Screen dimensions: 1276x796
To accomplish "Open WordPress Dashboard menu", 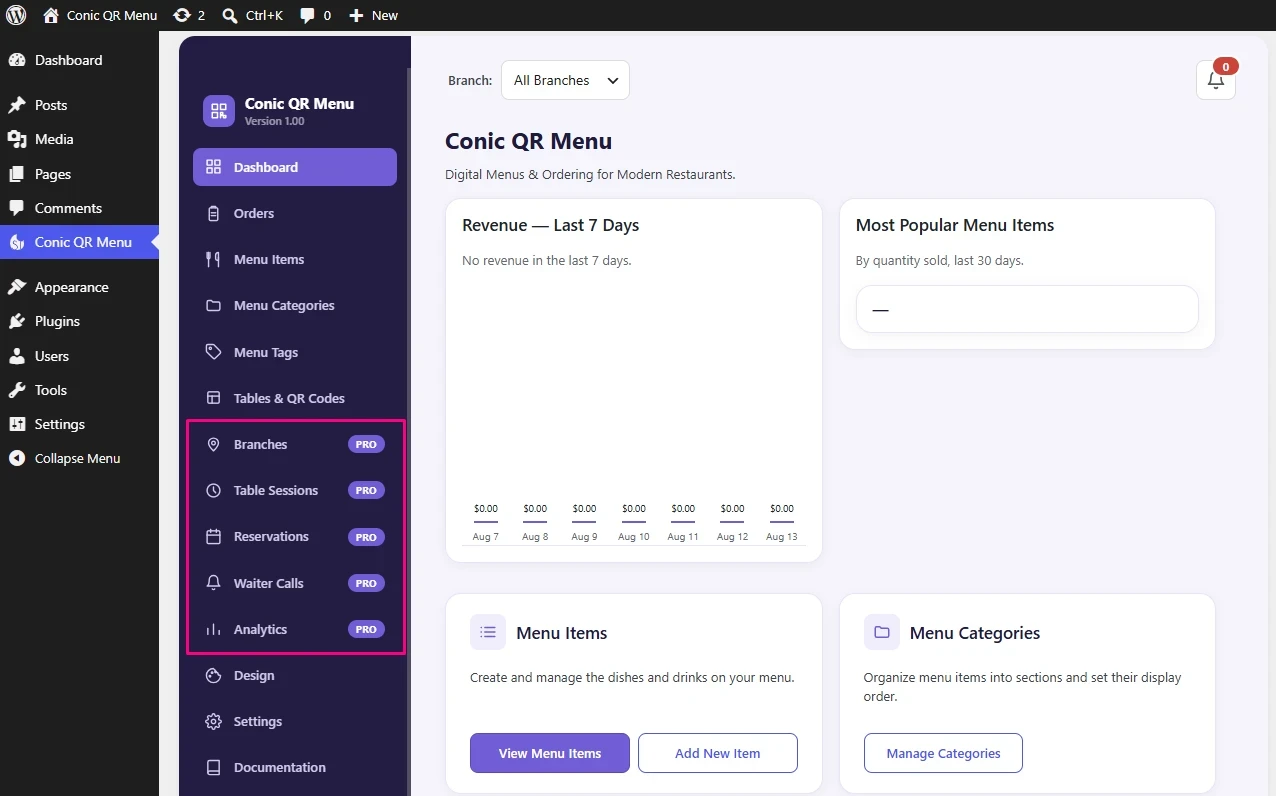I will point(80,60).
